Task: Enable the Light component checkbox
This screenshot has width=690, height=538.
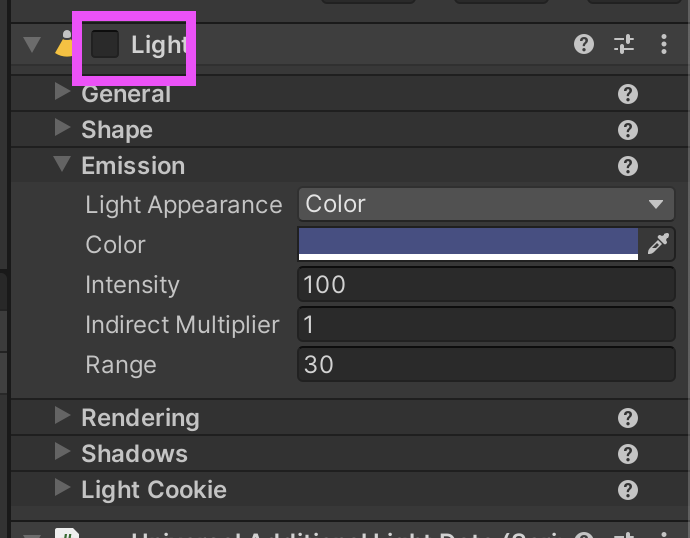Action: click(x=105, y=44)
